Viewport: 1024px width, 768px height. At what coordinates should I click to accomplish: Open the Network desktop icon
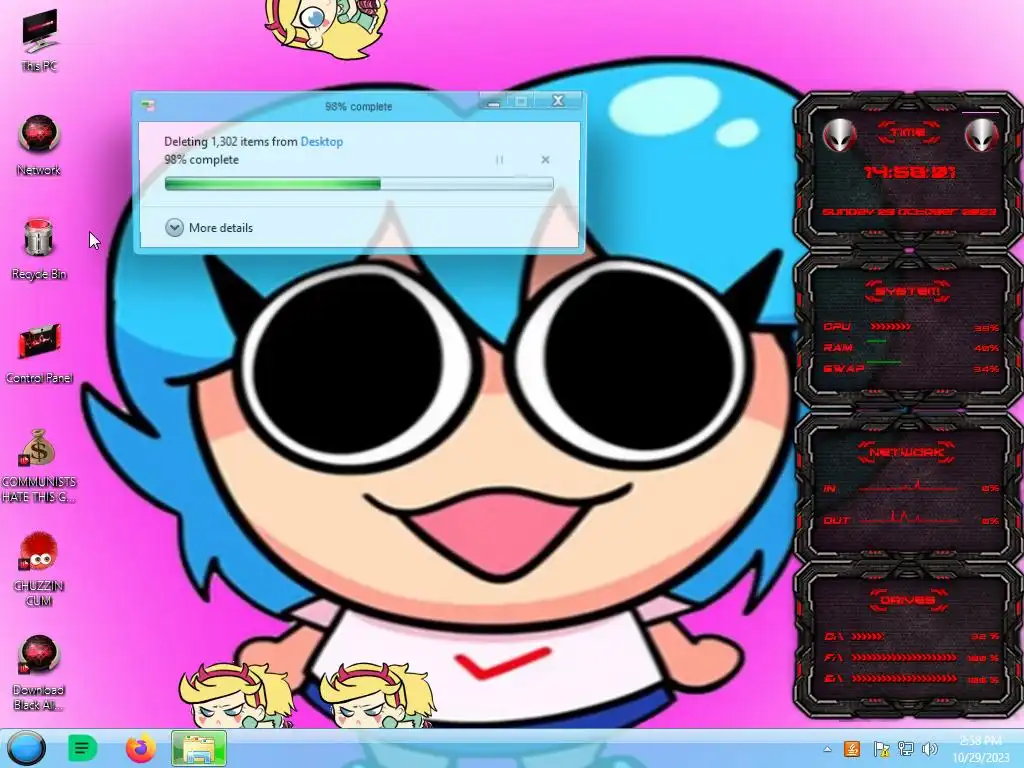(x=39, y=145)
